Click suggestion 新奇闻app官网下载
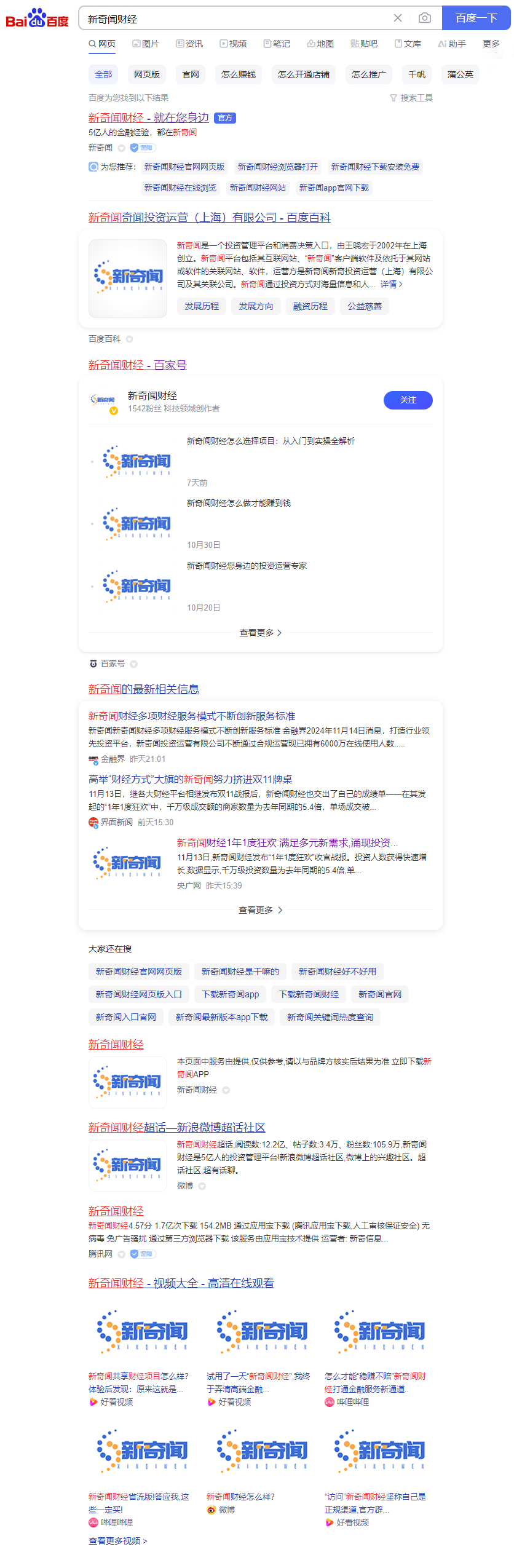 [x=334, y=188]
